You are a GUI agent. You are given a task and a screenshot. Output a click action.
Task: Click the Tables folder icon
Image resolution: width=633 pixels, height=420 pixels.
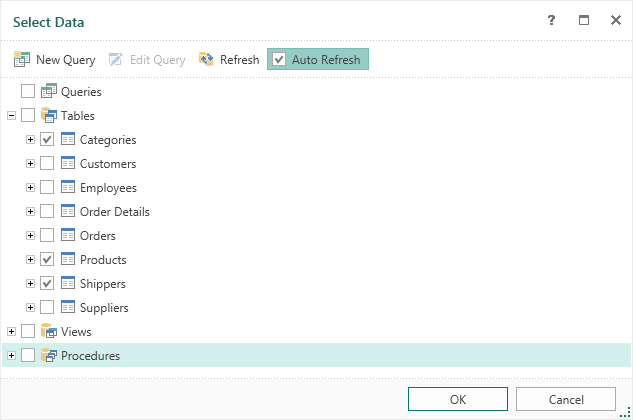tap(48, 116)
